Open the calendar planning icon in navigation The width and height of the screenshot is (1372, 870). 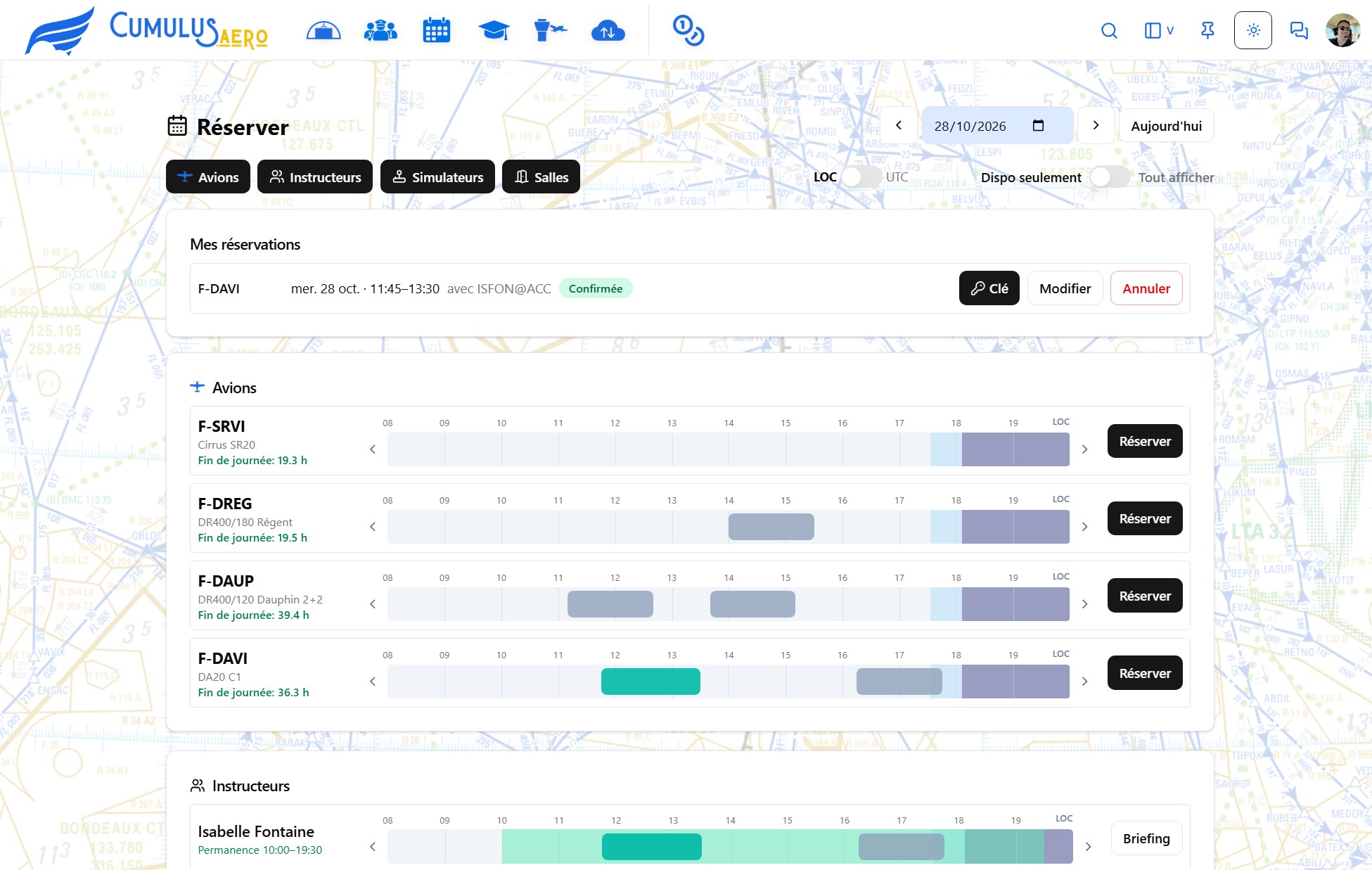[x=436, y=31]
